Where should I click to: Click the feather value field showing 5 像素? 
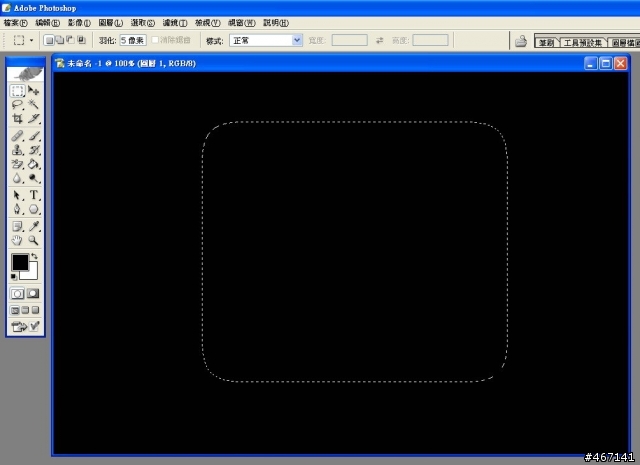[x=133, y=40]
